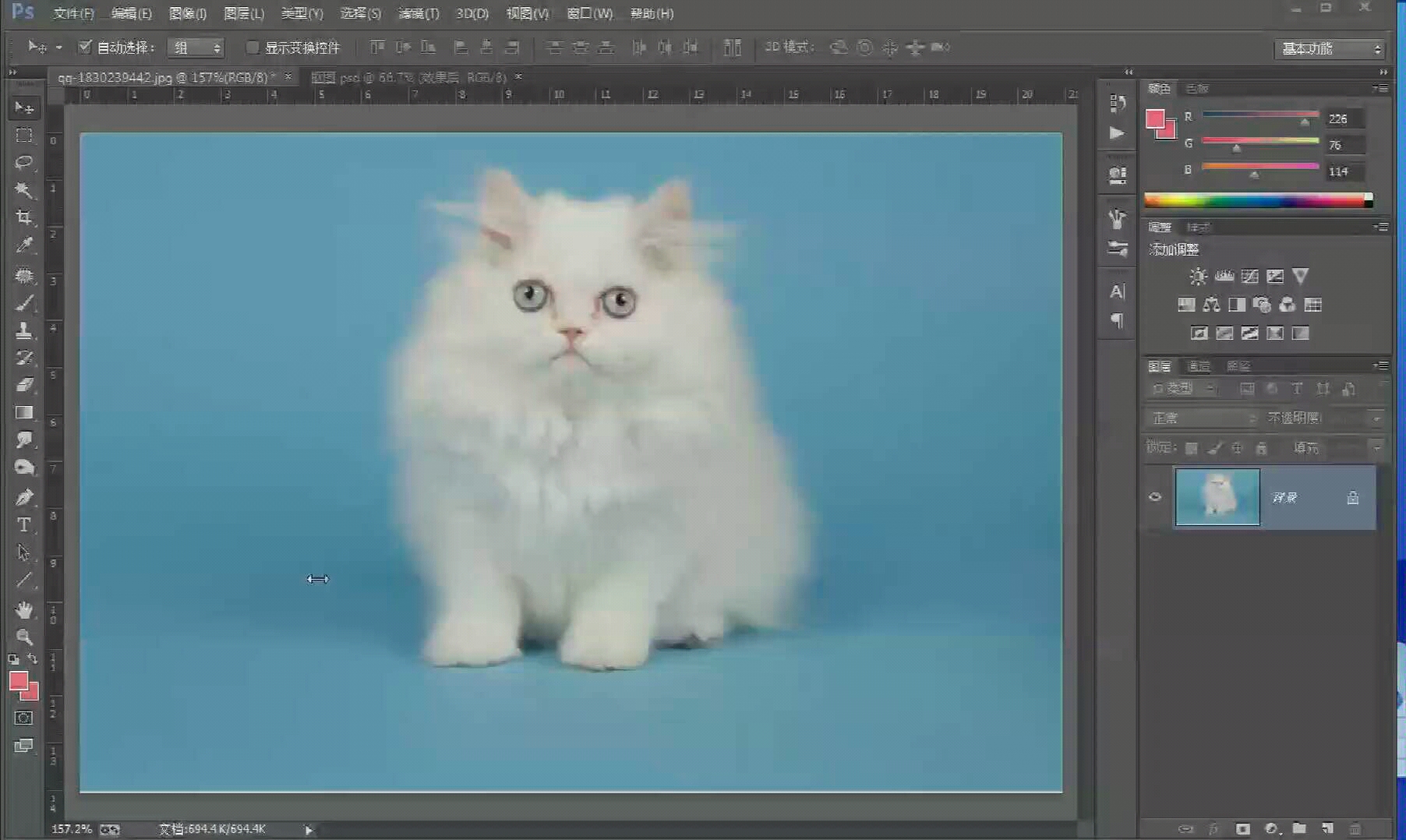Click the background layer thumbnail
1406x840 pixels.
coord(1217,496)
